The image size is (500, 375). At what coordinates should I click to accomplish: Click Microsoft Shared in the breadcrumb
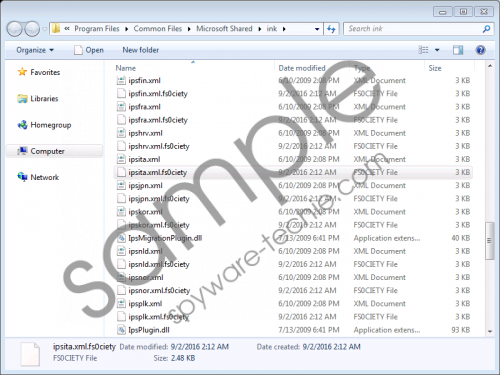click(x=224, y=29)
